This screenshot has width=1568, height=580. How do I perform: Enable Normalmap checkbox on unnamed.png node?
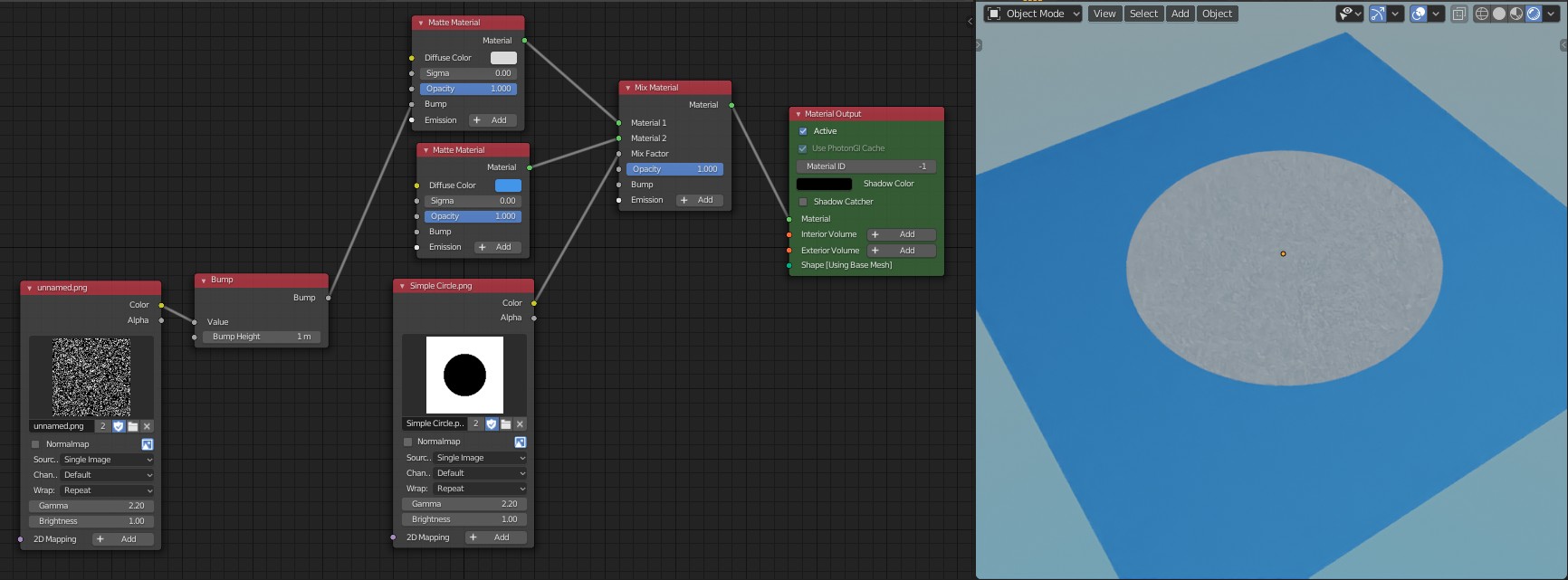(x=36, y=444)
